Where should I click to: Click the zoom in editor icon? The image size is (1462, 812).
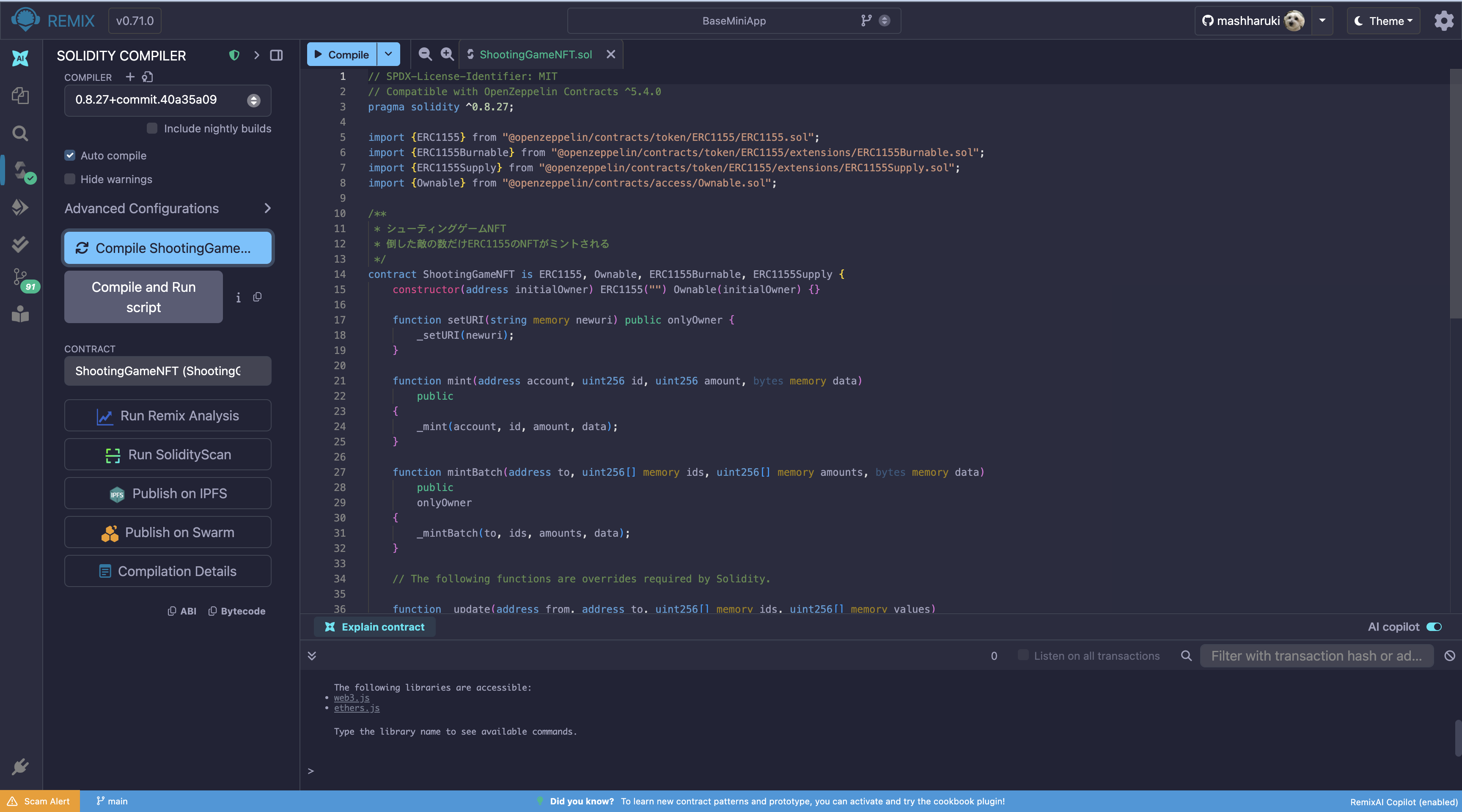(x=447, y=55)
